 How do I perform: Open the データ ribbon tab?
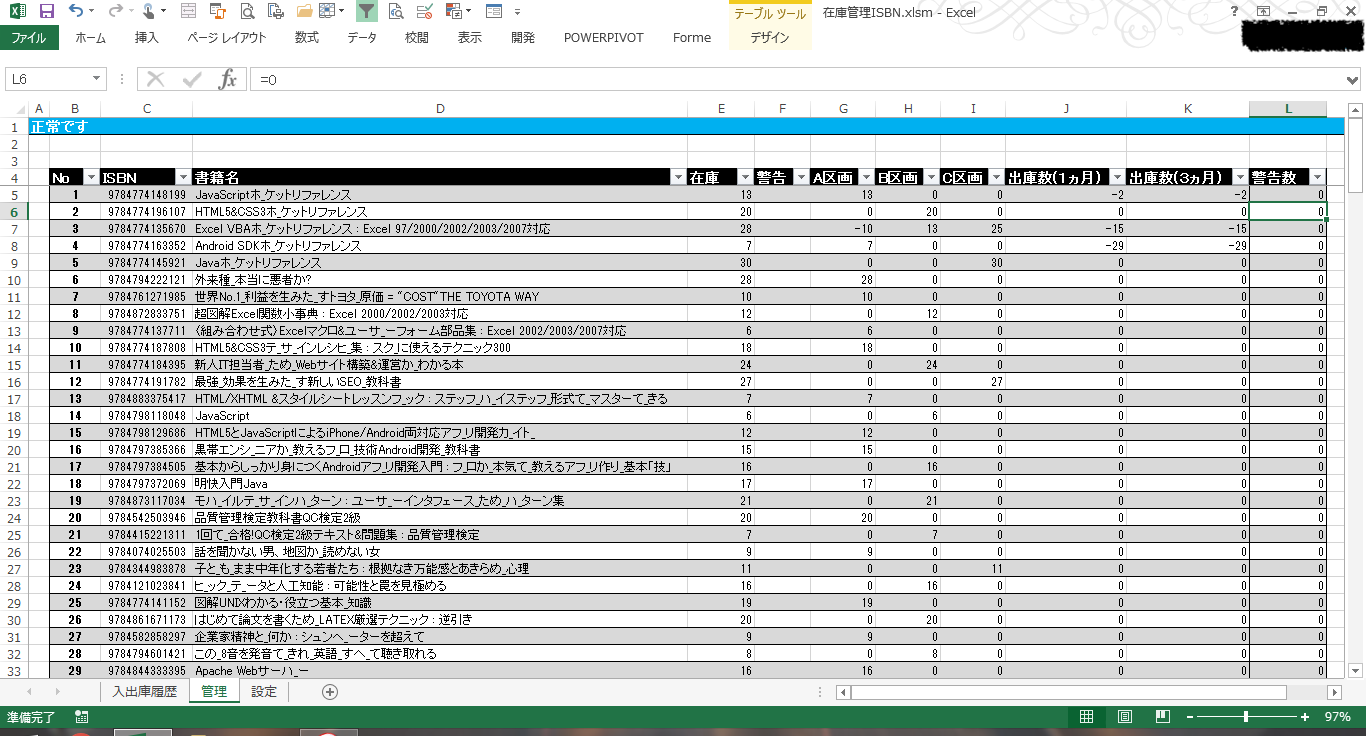tap(362, 38)
